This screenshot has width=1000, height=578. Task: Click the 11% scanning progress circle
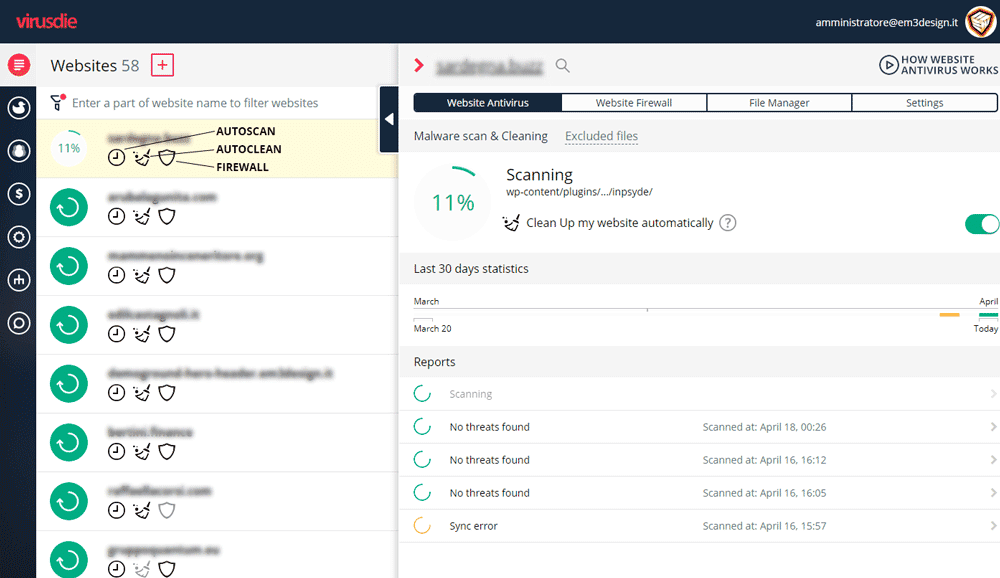click(452, 203)
